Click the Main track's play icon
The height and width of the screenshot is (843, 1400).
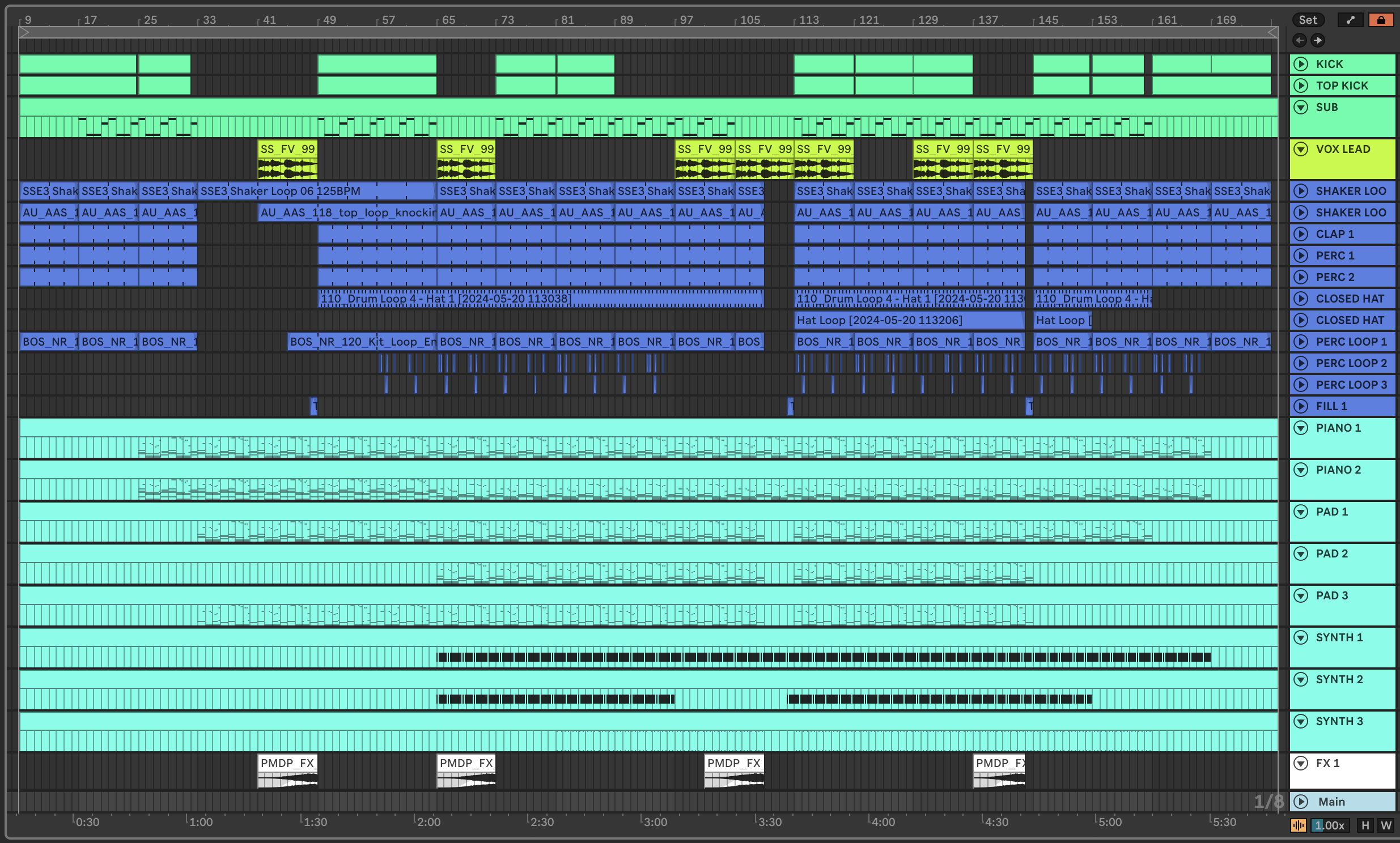coord(1301,802)
